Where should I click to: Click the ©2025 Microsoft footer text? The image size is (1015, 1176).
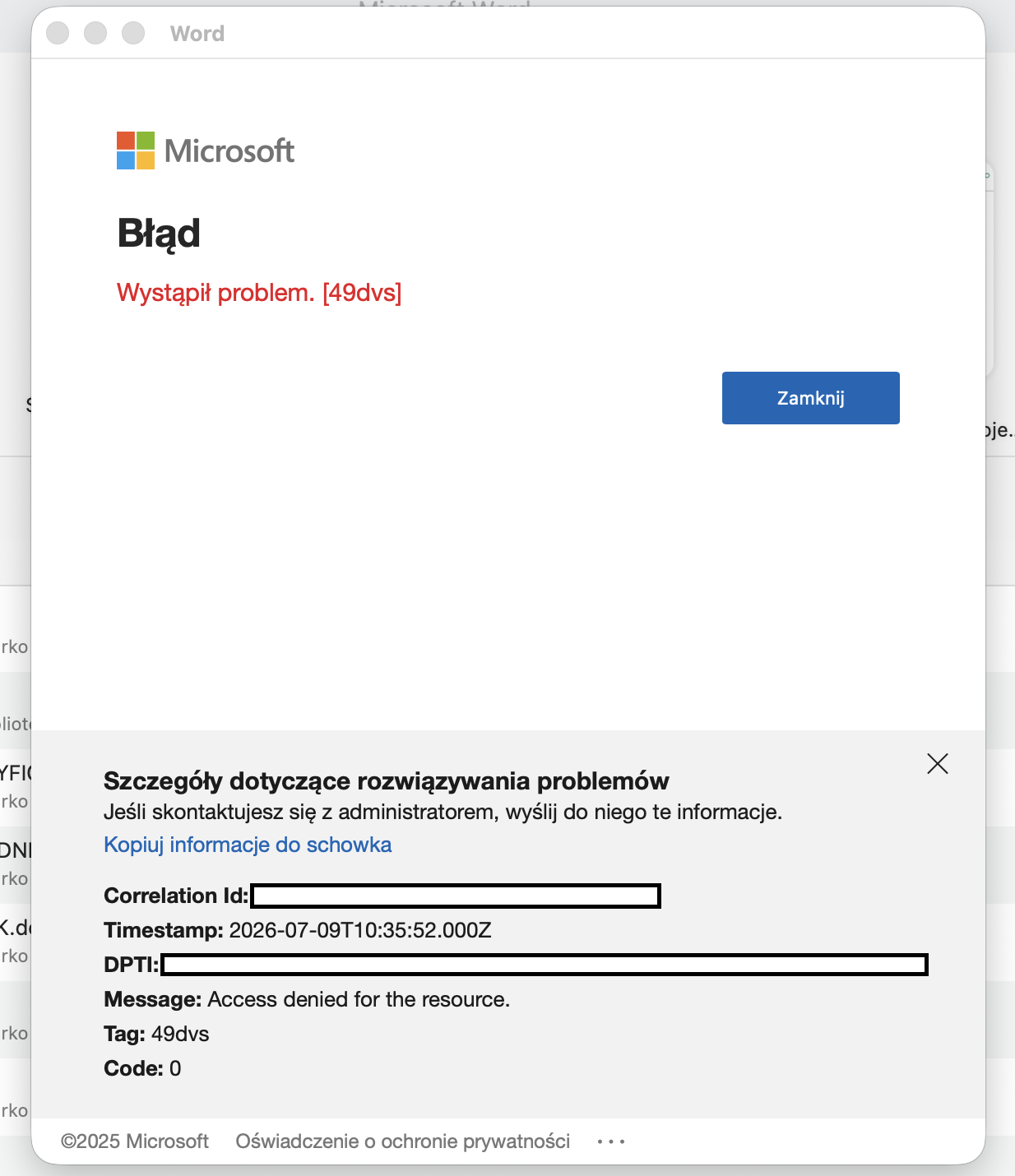tap(135, 1141)
